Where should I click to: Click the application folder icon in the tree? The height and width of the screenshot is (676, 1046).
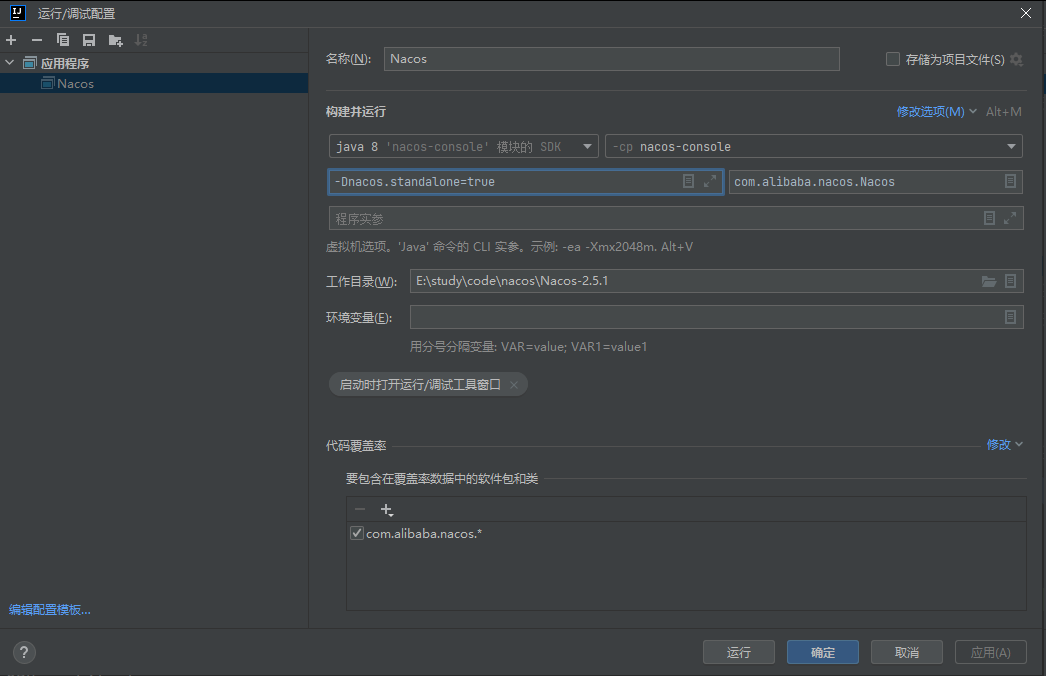pyautogui.click(x=29, y=63)
